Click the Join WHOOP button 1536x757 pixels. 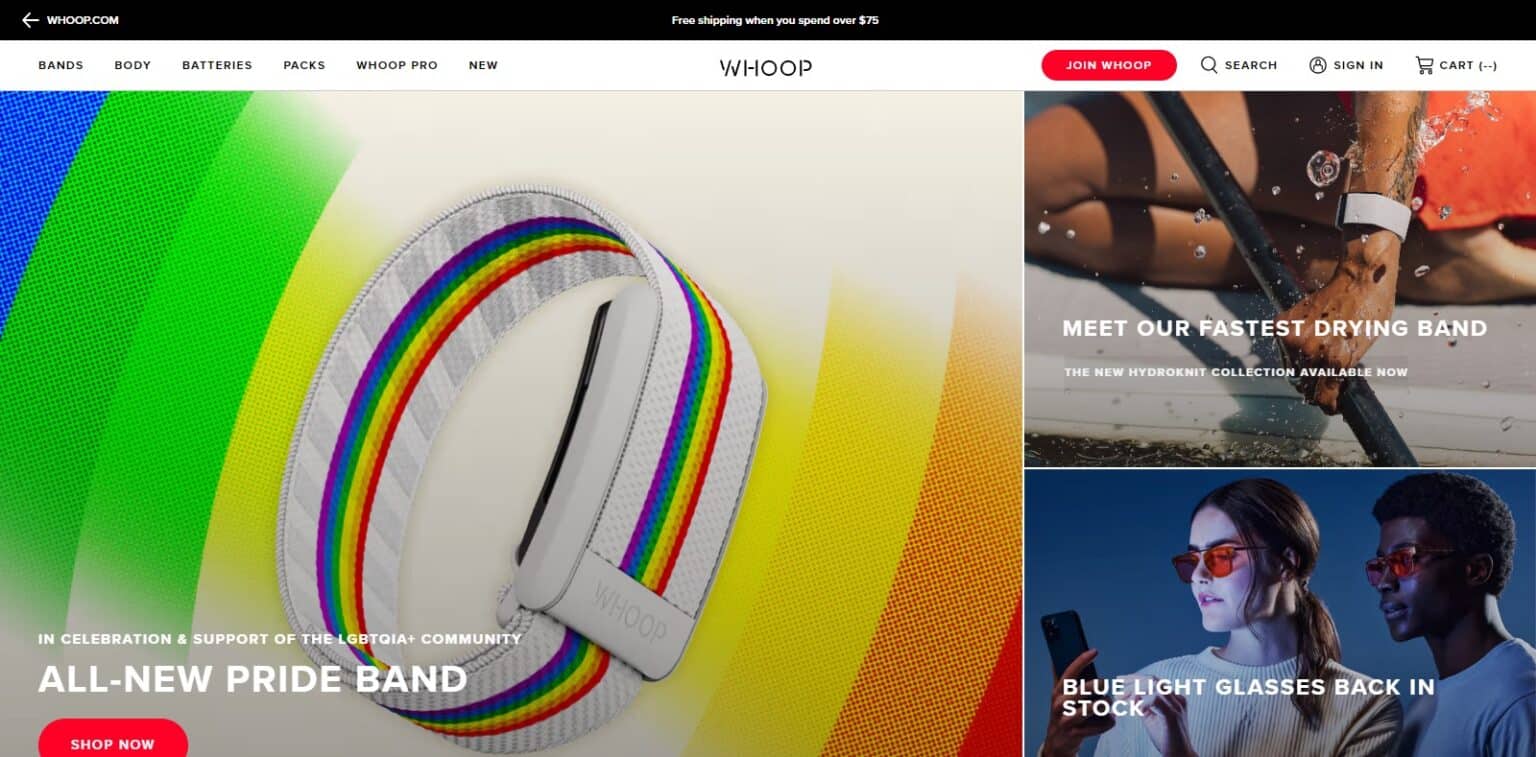click(x=1109, y=65)
